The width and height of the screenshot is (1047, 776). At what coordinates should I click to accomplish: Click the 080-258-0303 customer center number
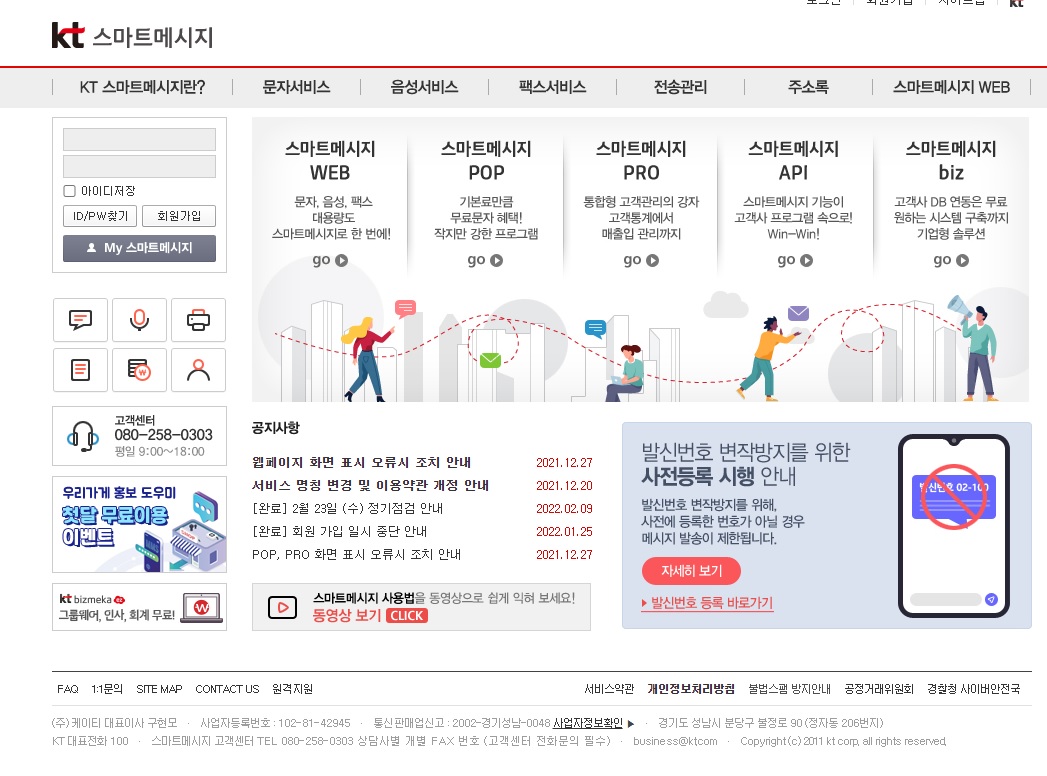tap(164, 435)
